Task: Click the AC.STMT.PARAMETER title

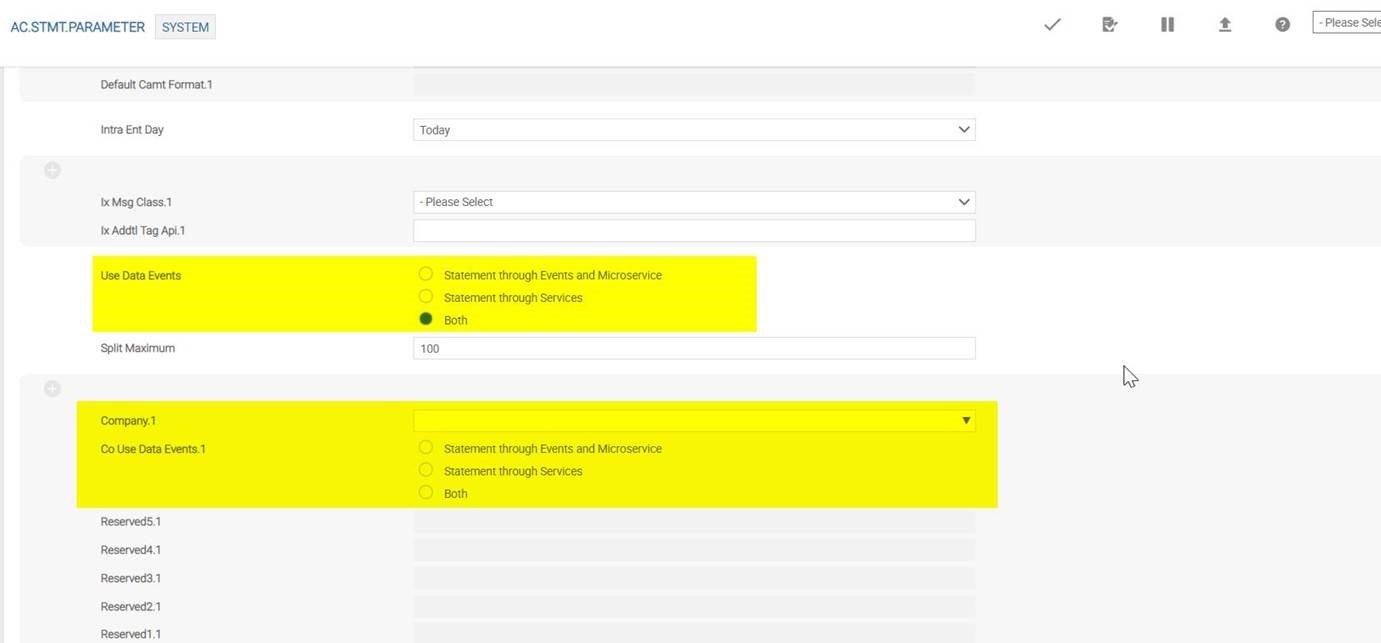Action: (x=77, y=27)
